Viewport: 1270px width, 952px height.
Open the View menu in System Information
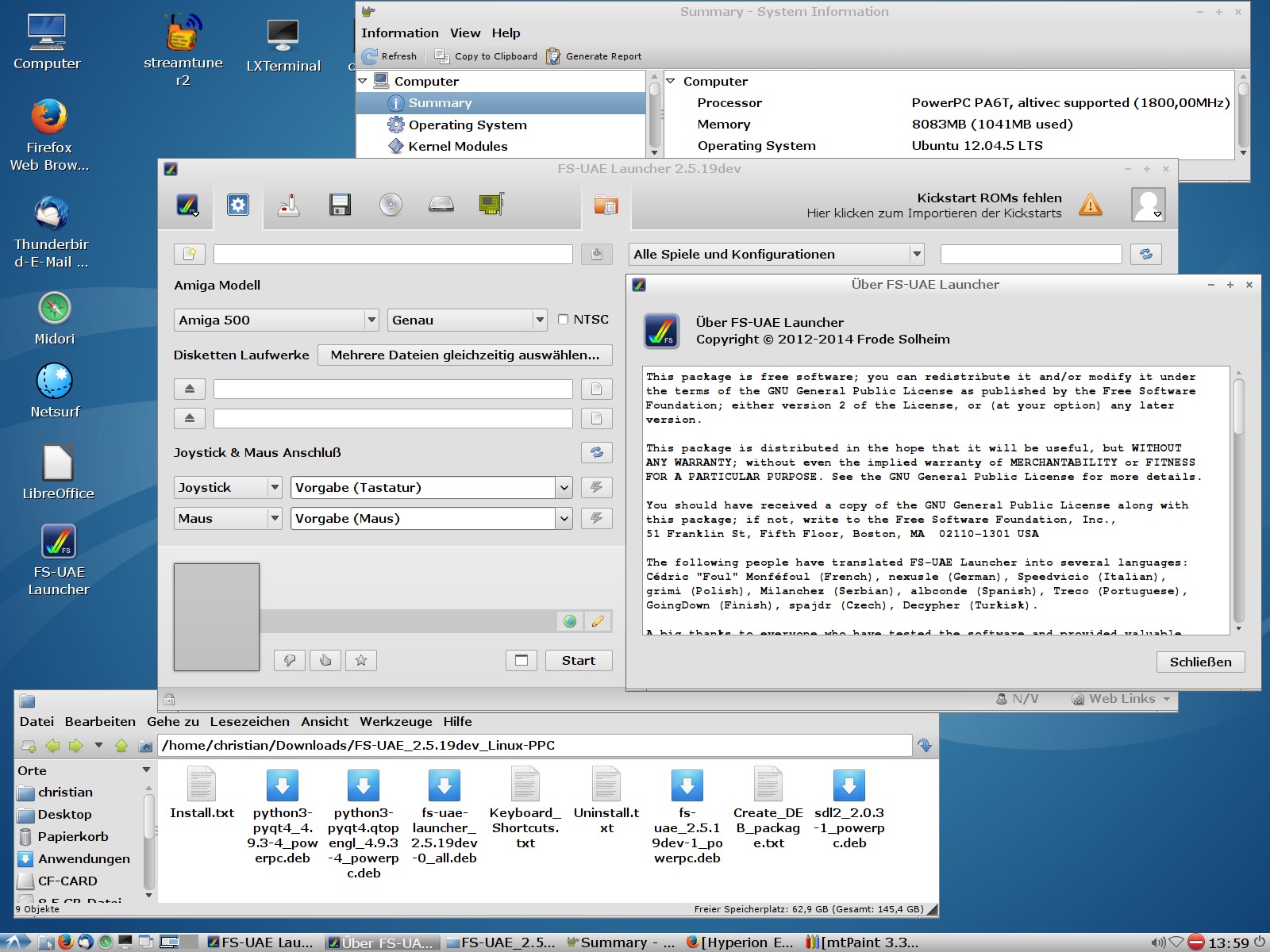[x=465, y=33]
